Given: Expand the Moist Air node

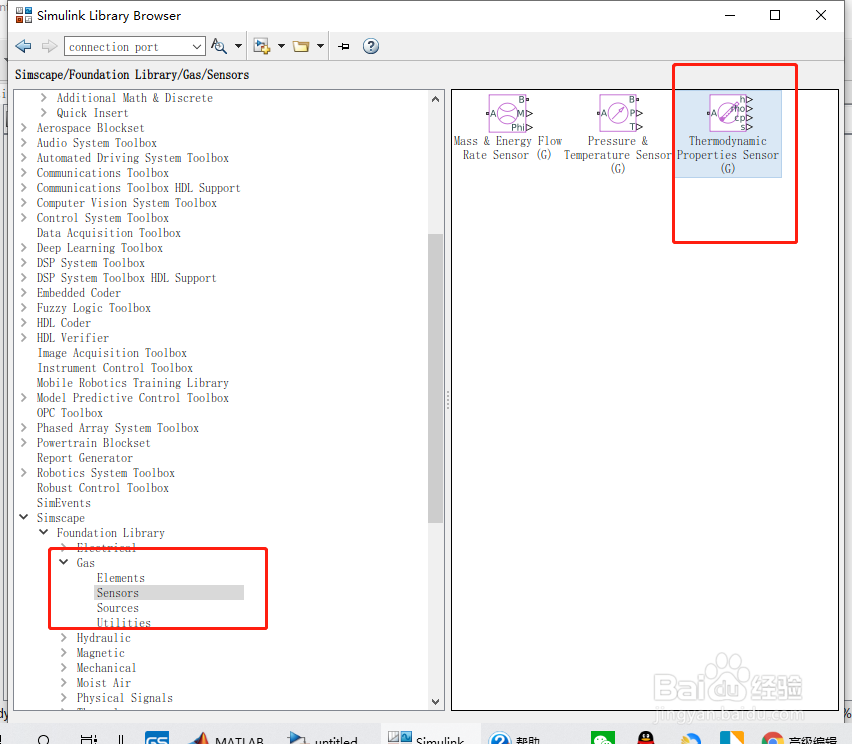Looking at the screenshot, I should [x=64, y=683].
